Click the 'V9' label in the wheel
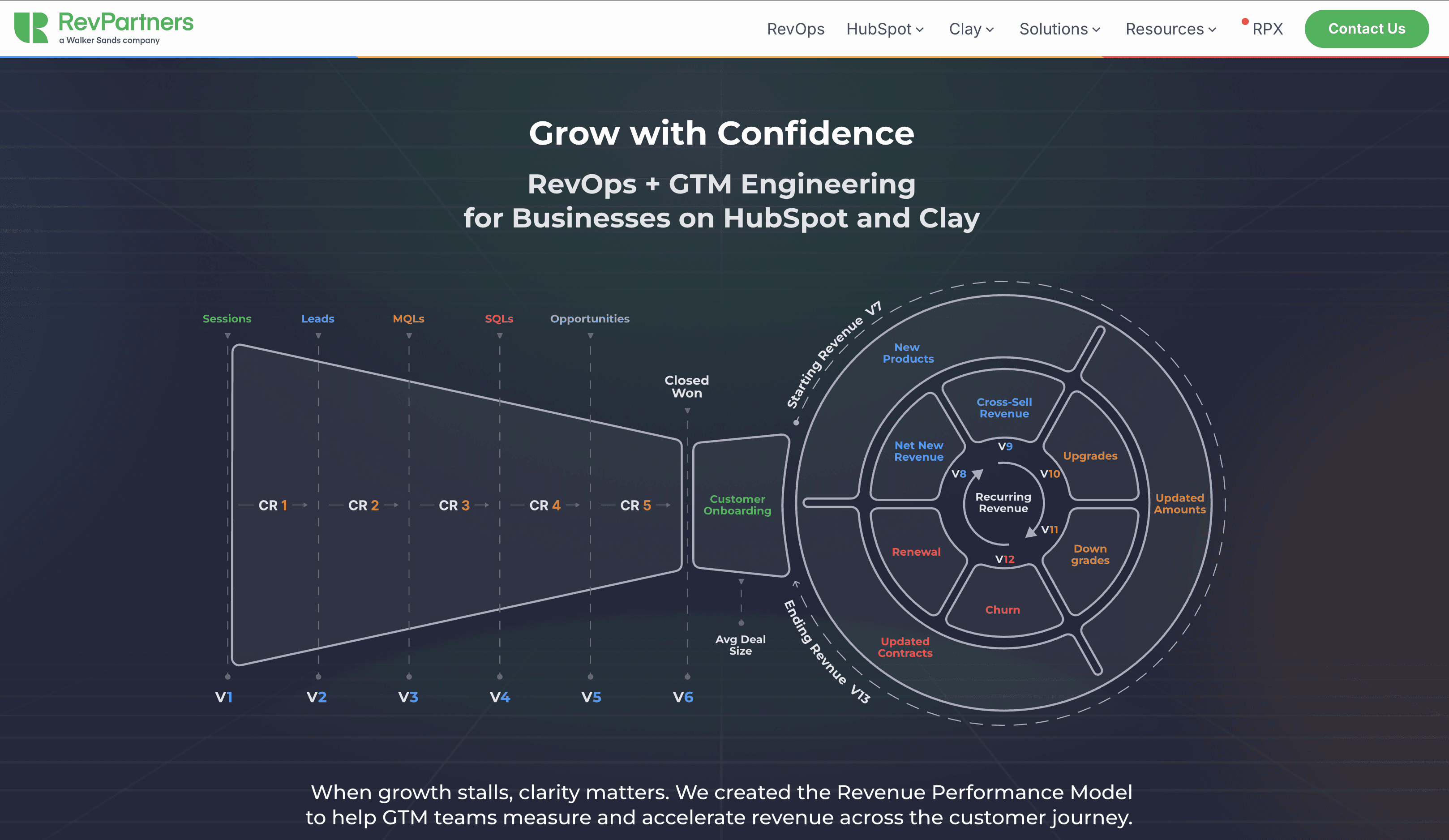This screenshot has height=840, width=1449. [1005, 447]
